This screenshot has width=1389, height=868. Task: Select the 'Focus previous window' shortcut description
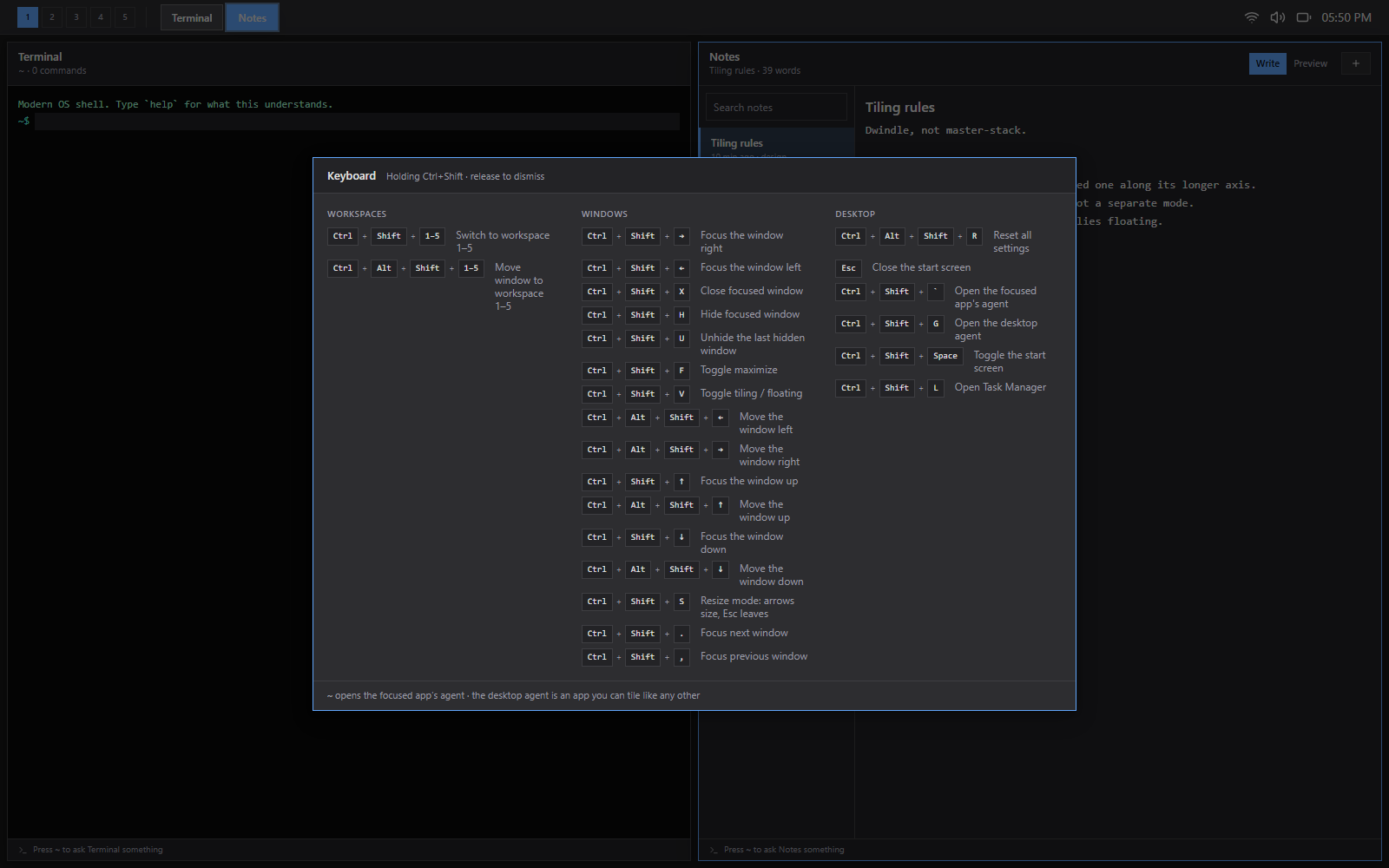[754, 656]
